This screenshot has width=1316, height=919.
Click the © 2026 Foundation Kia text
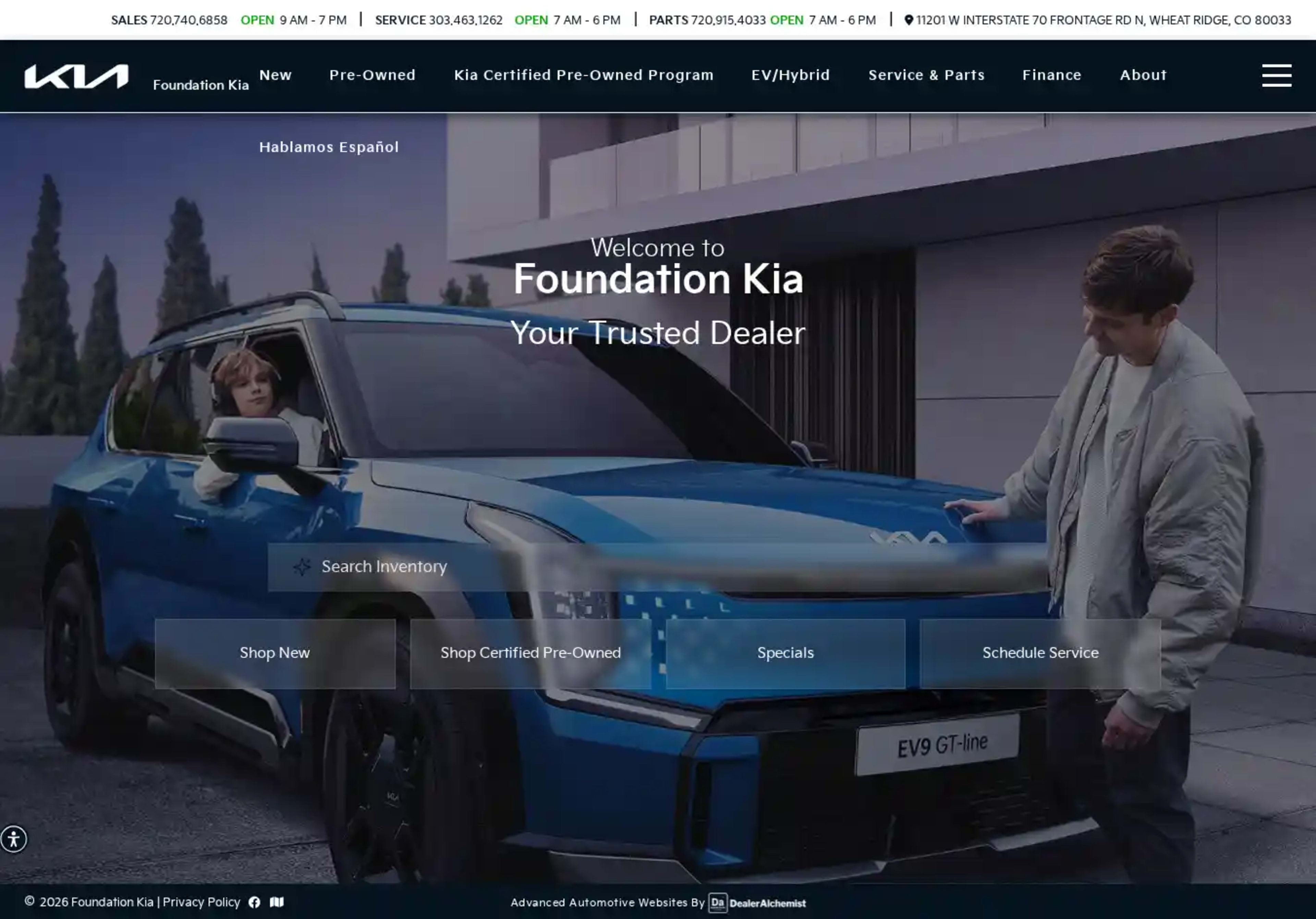point(89,903)
